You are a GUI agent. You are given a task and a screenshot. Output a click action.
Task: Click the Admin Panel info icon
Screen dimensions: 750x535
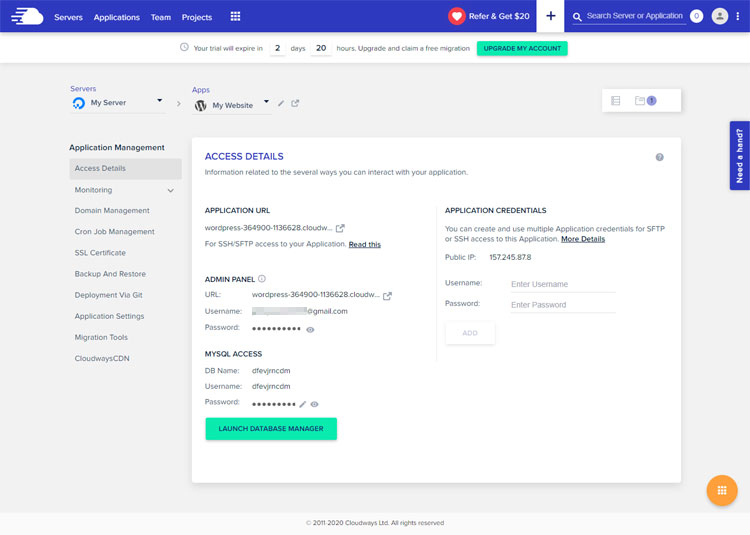point(262,279)
